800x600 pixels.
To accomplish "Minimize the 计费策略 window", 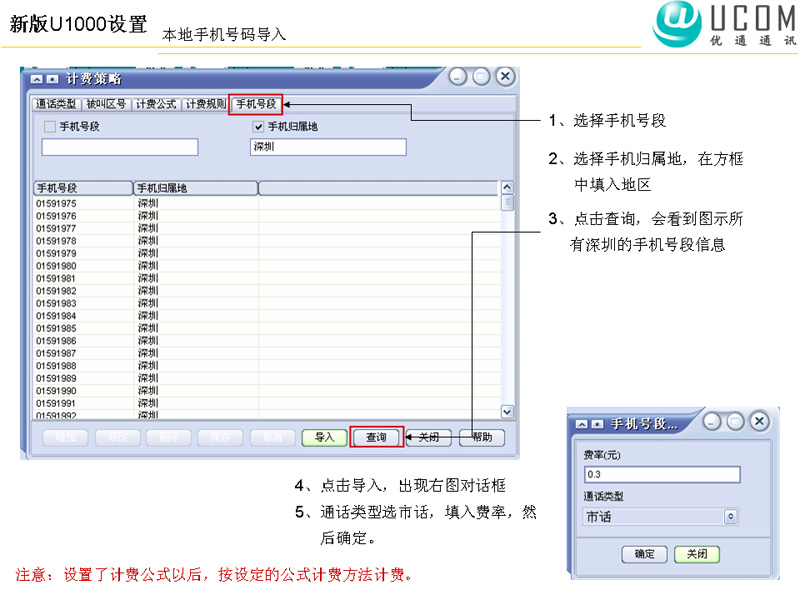I will (x=458, y=77).
